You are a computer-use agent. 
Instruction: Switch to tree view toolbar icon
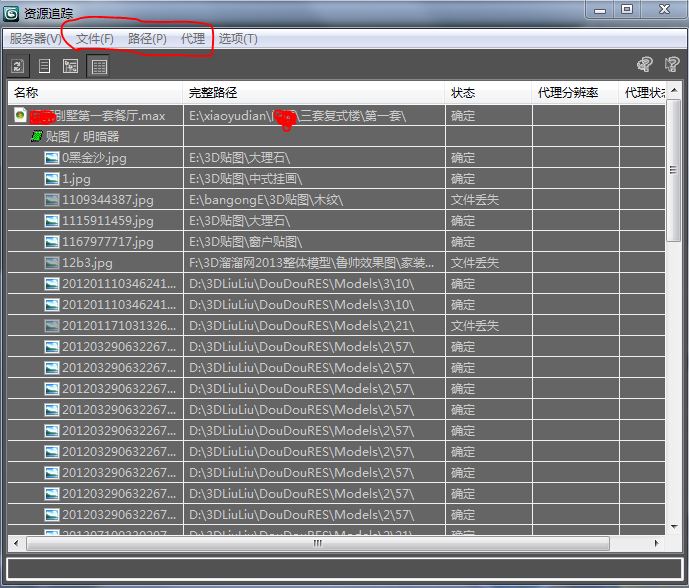[x=71, y=66]
